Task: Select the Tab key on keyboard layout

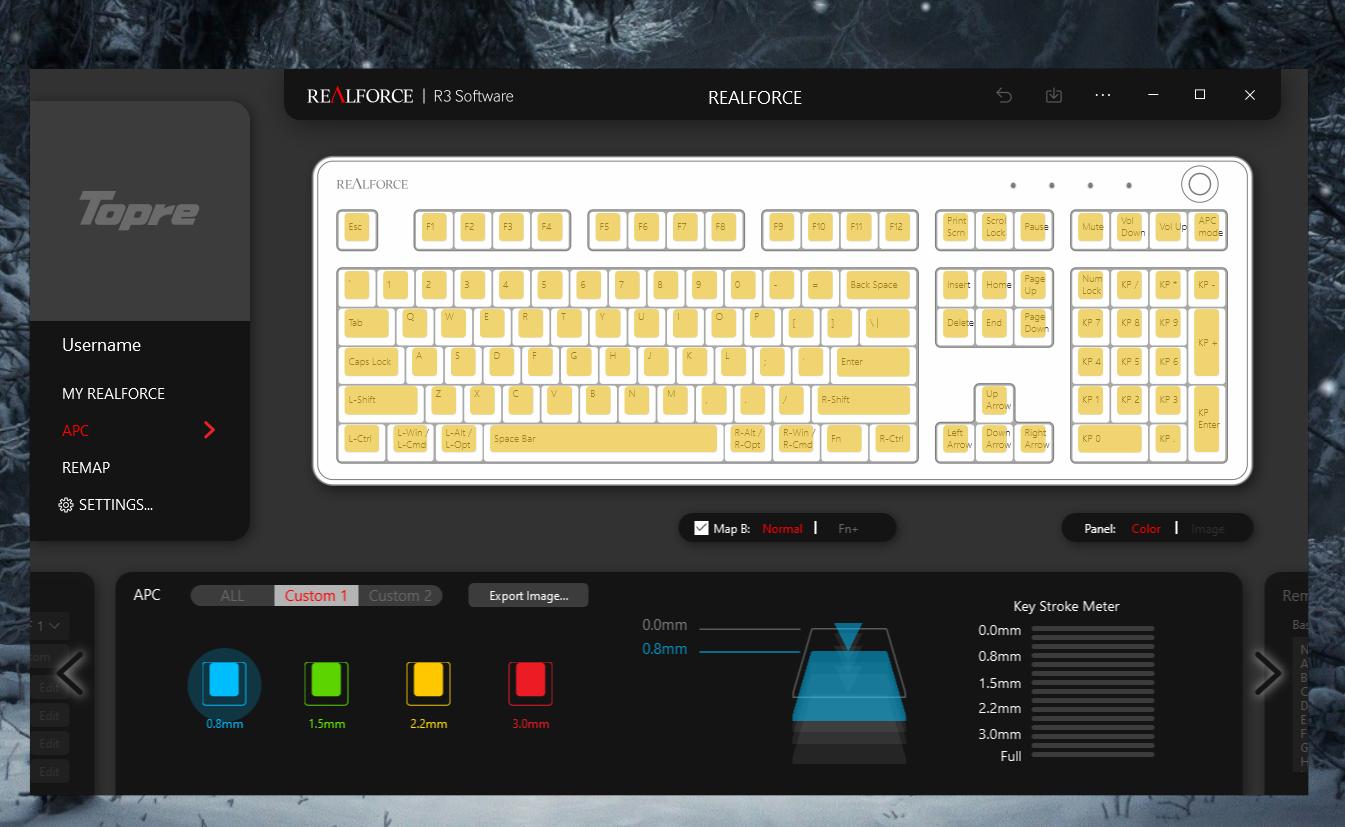Action: click(x=368, y=324)
